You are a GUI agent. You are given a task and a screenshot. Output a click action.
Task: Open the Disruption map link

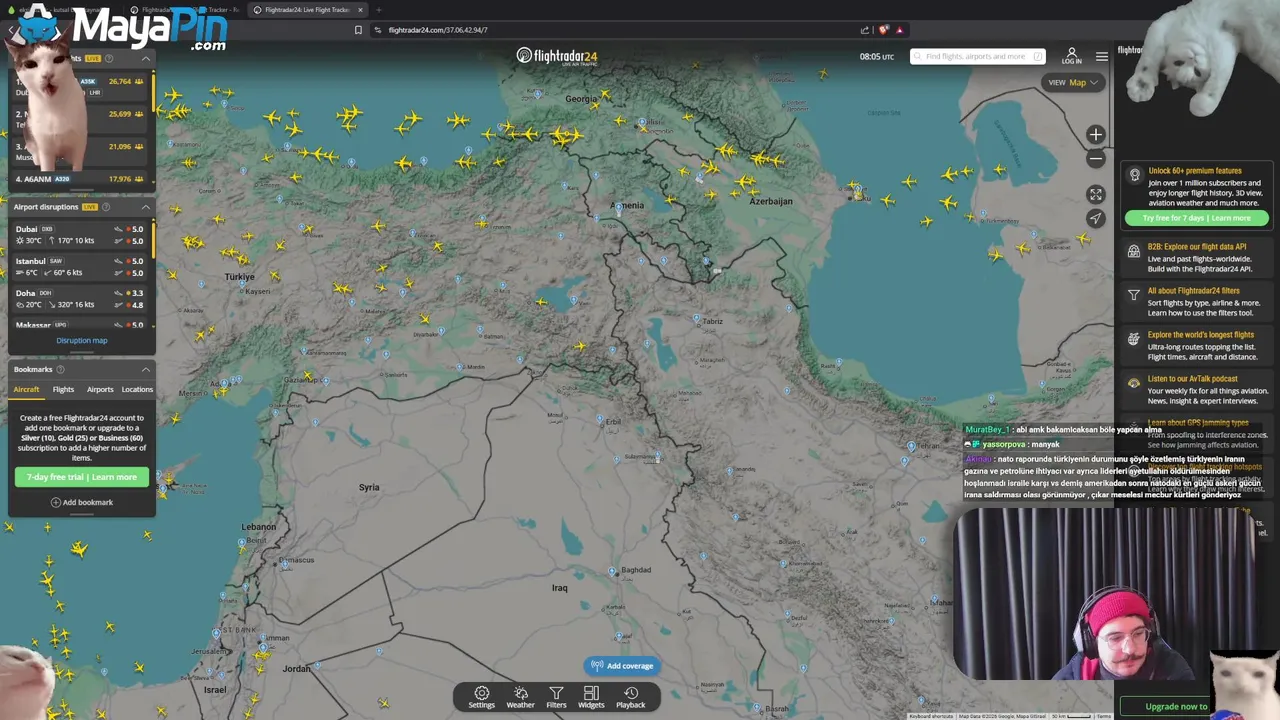[82, 340]
